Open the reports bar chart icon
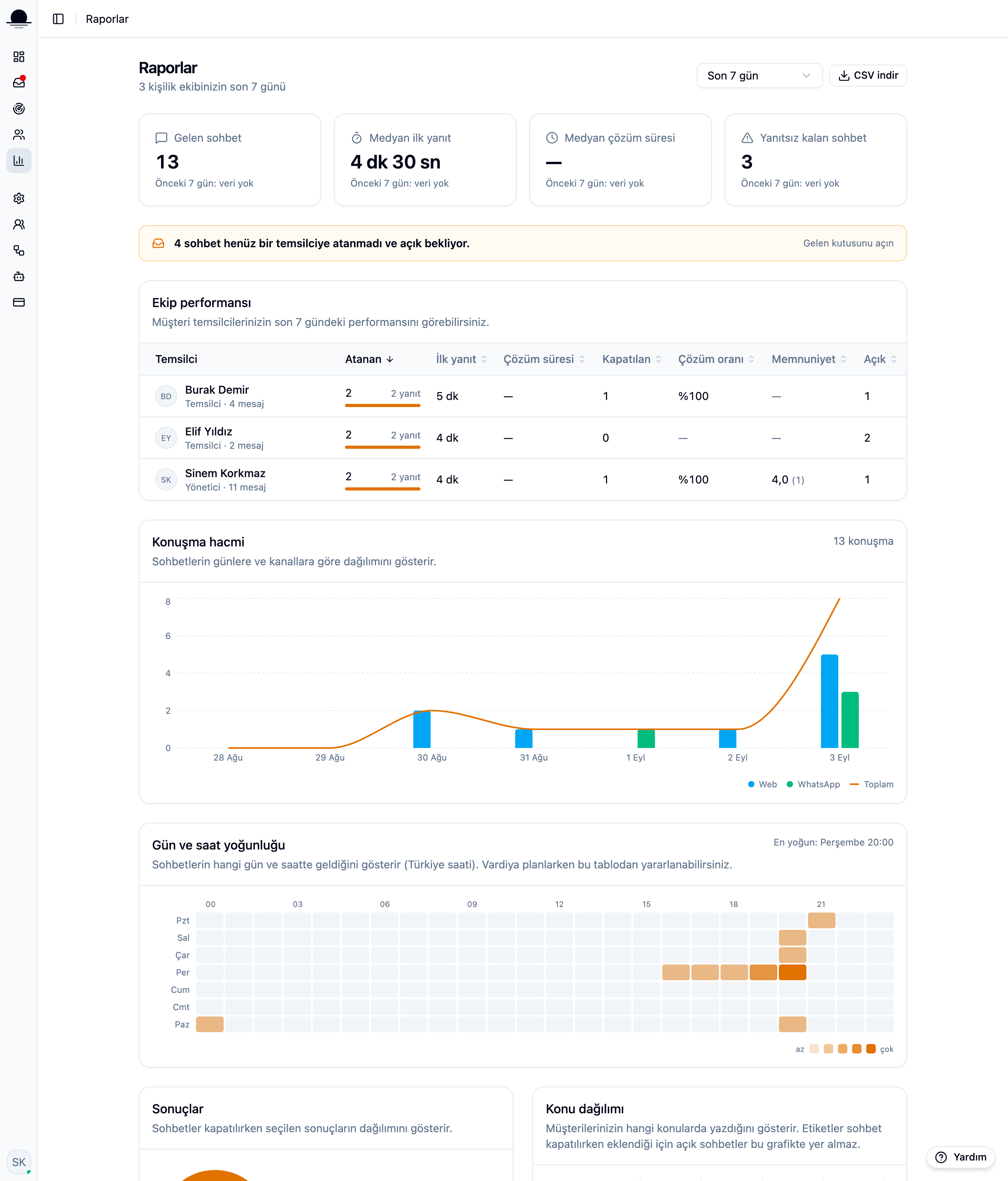Viewport: 1008px width, 1181px height. (x=19, y=161)
